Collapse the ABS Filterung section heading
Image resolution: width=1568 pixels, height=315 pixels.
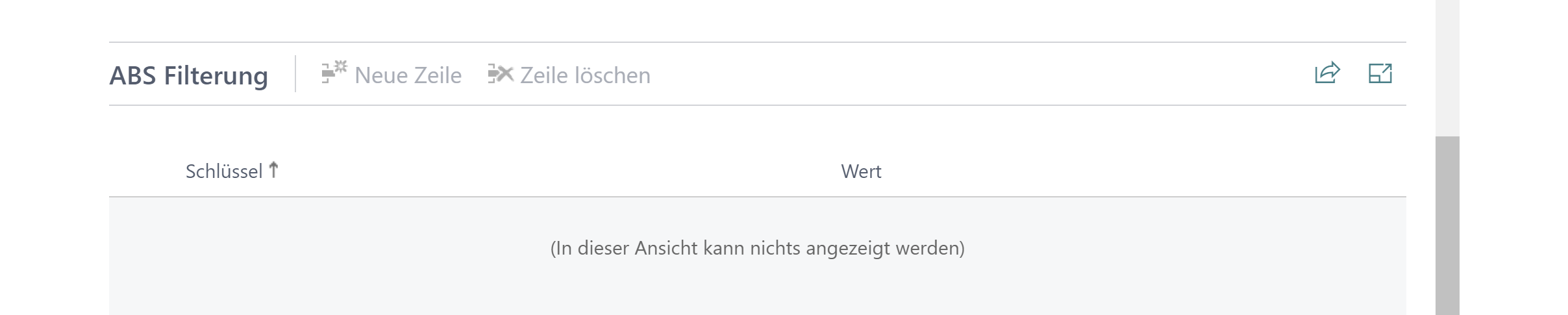pos(188,75)
